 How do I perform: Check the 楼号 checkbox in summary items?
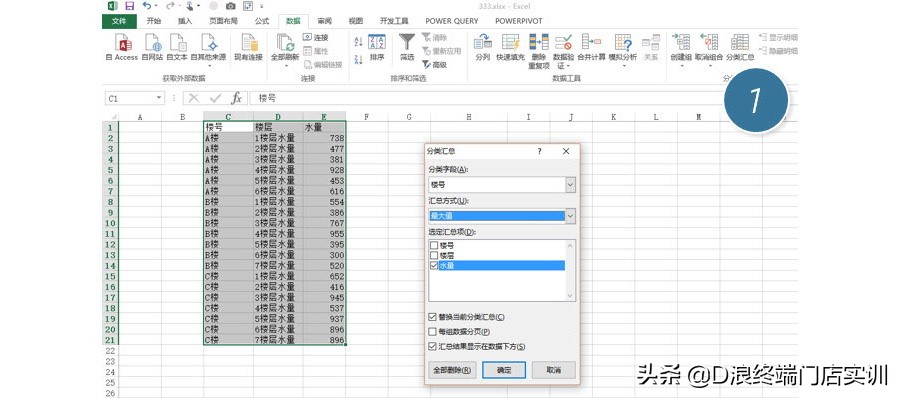click(x=434, y=245)
